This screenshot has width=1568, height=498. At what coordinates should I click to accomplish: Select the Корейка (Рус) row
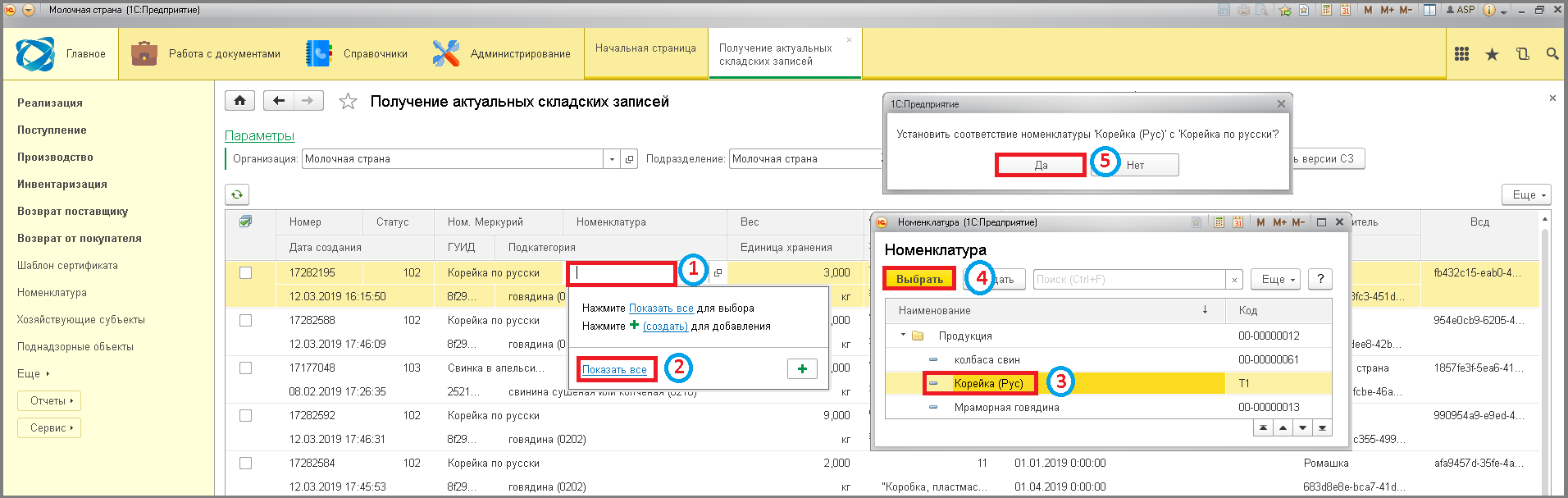pyautogui.click(x=1108, y=383)
